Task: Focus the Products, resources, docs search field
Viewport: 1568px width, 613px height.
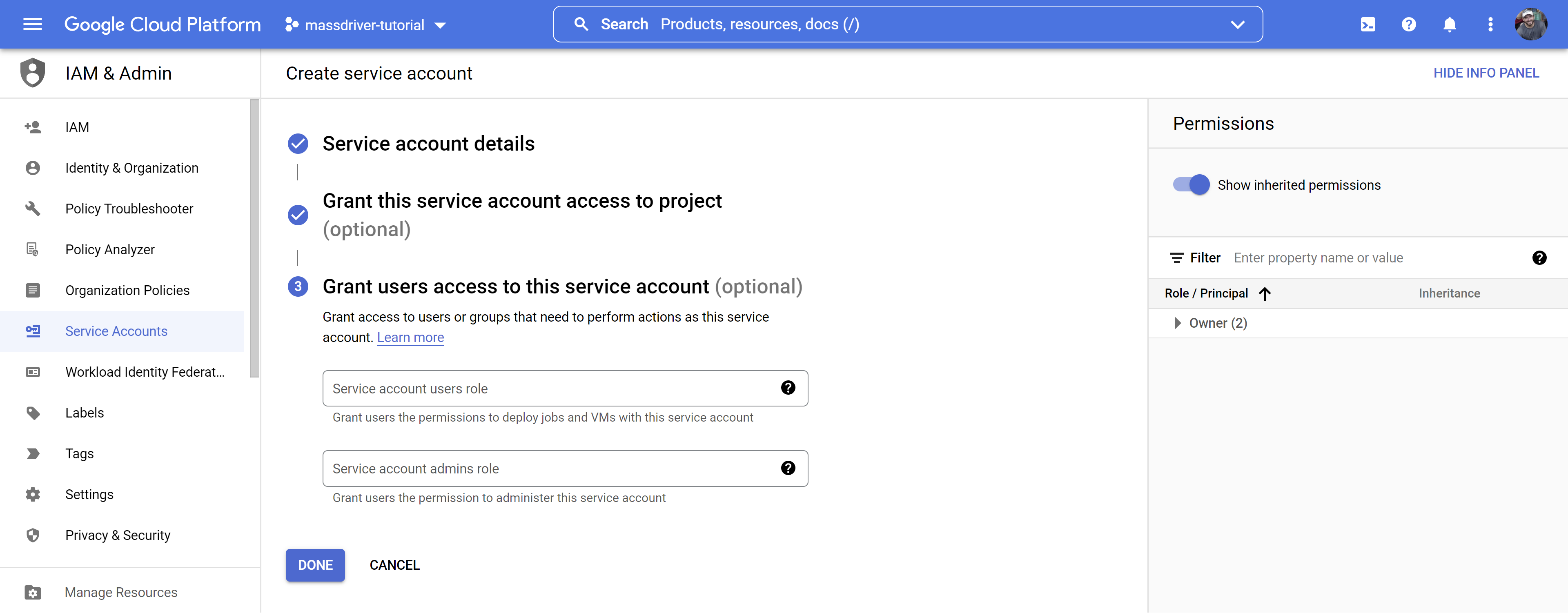Action: coord(907,24)
